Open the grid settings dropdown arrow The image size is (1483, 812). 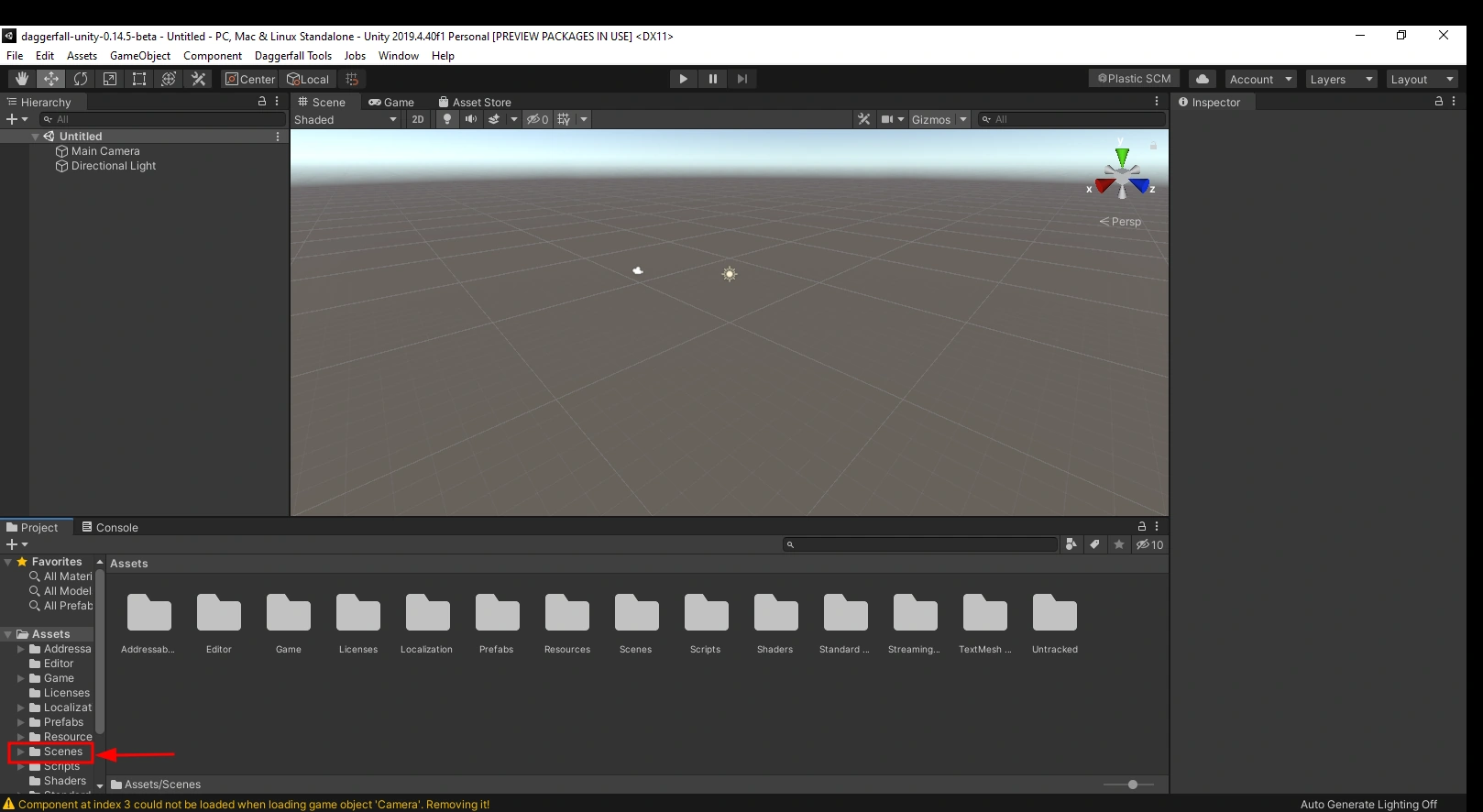click(x=584, y=119)
